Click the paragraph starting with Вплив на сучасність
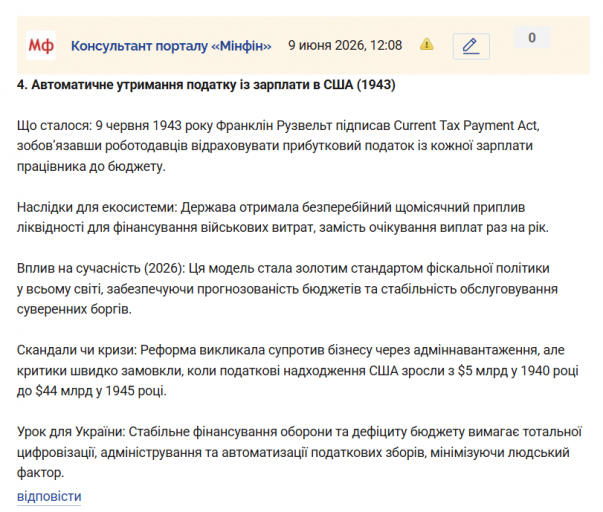603x512 pixels. point(287,289)
